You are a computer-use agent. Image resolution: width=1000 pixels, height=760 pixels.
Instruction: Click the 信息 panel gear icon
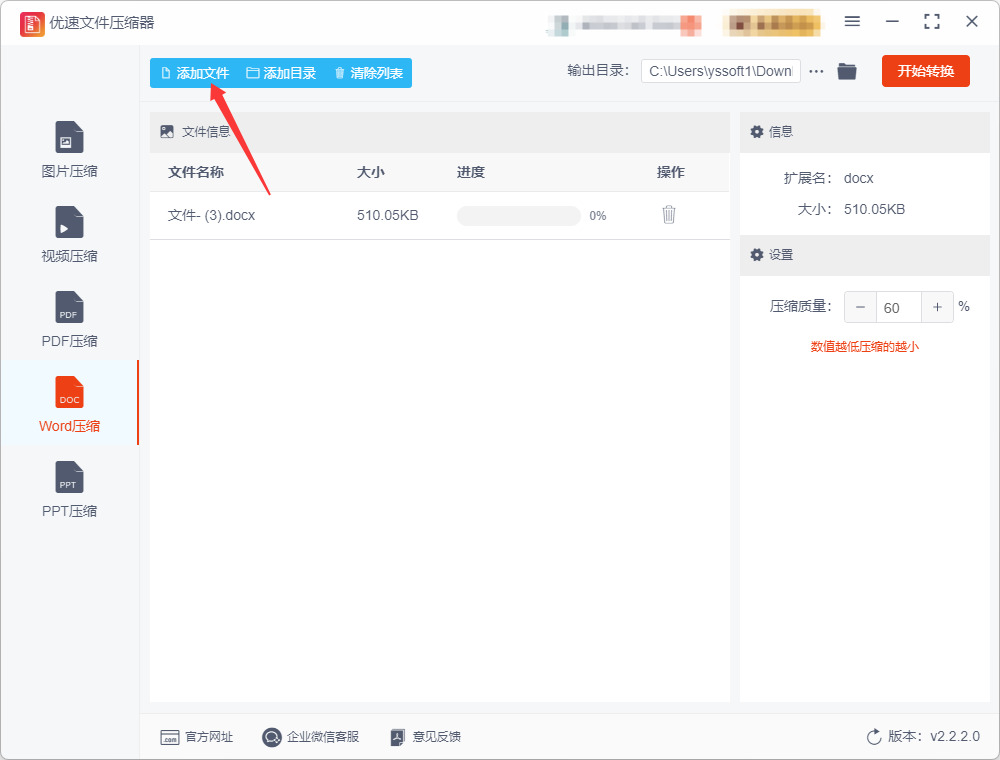tap(756, 132)
